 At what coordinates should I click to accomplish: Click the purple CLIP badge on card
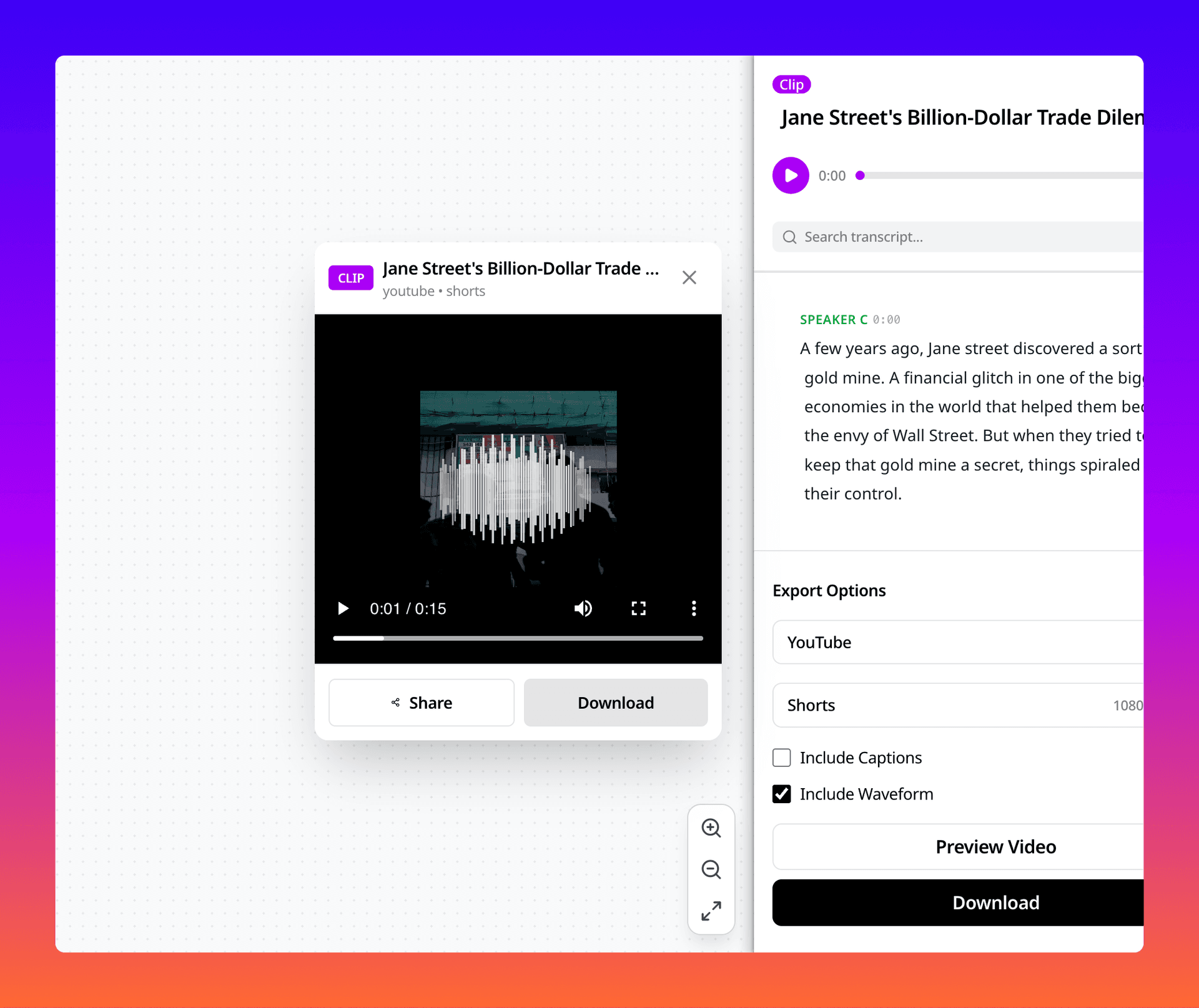click(x=350, y=278)
